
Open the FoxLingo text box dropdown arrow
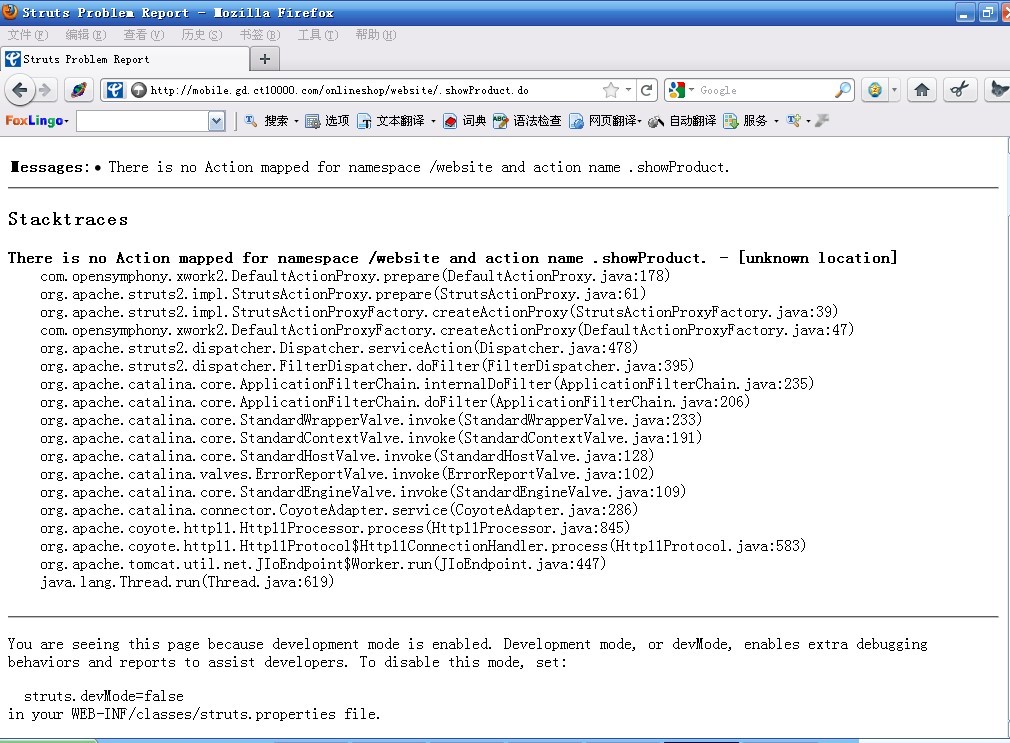[216, 121]
